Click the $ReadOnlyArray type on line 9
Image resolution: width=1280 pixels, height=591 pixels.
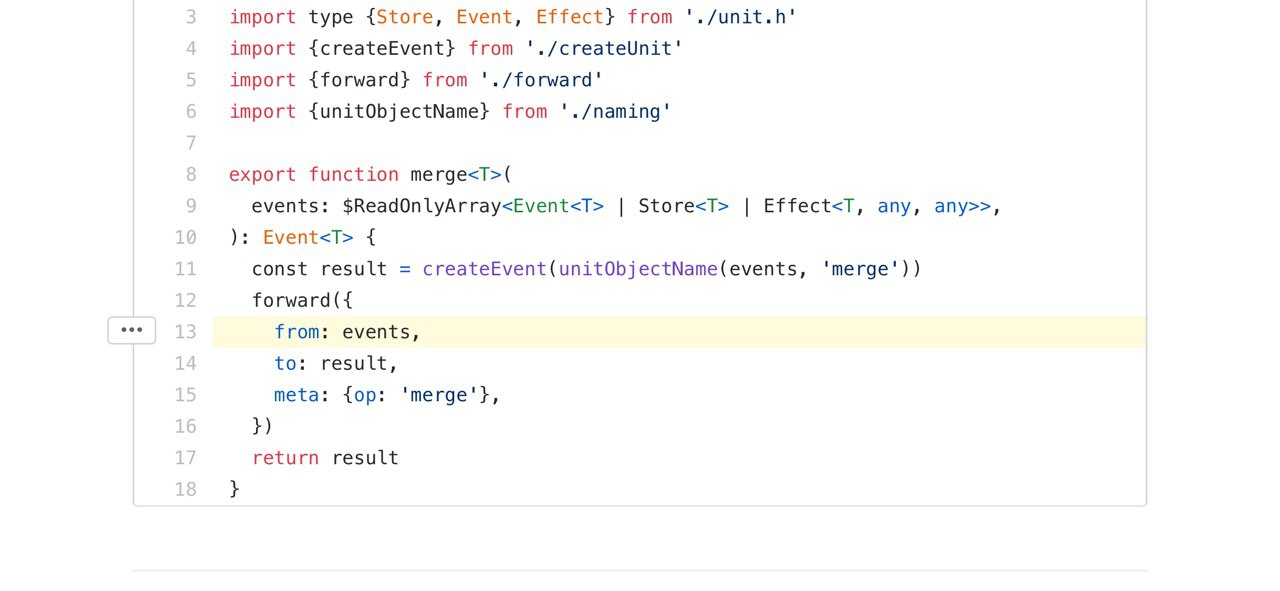click(421, 206)
